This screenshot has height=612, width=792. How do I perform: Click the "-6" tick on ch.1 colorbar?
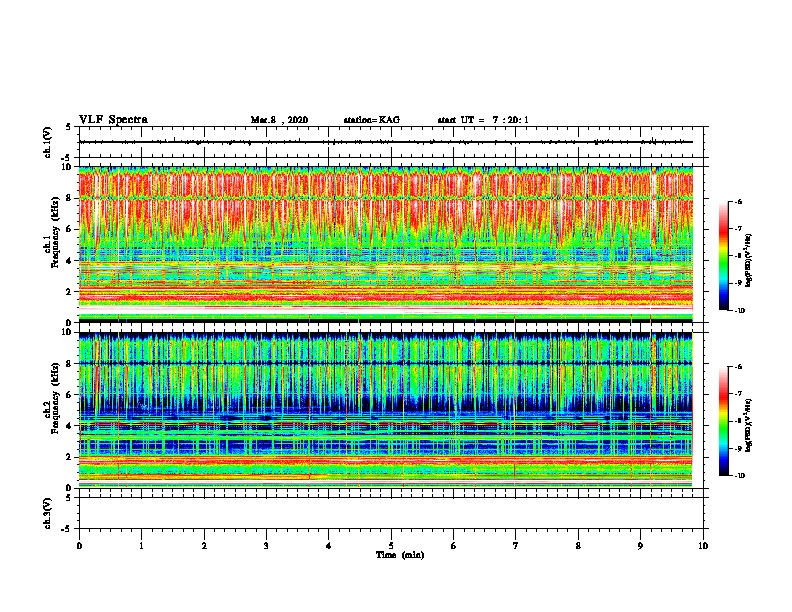[738, 201]
